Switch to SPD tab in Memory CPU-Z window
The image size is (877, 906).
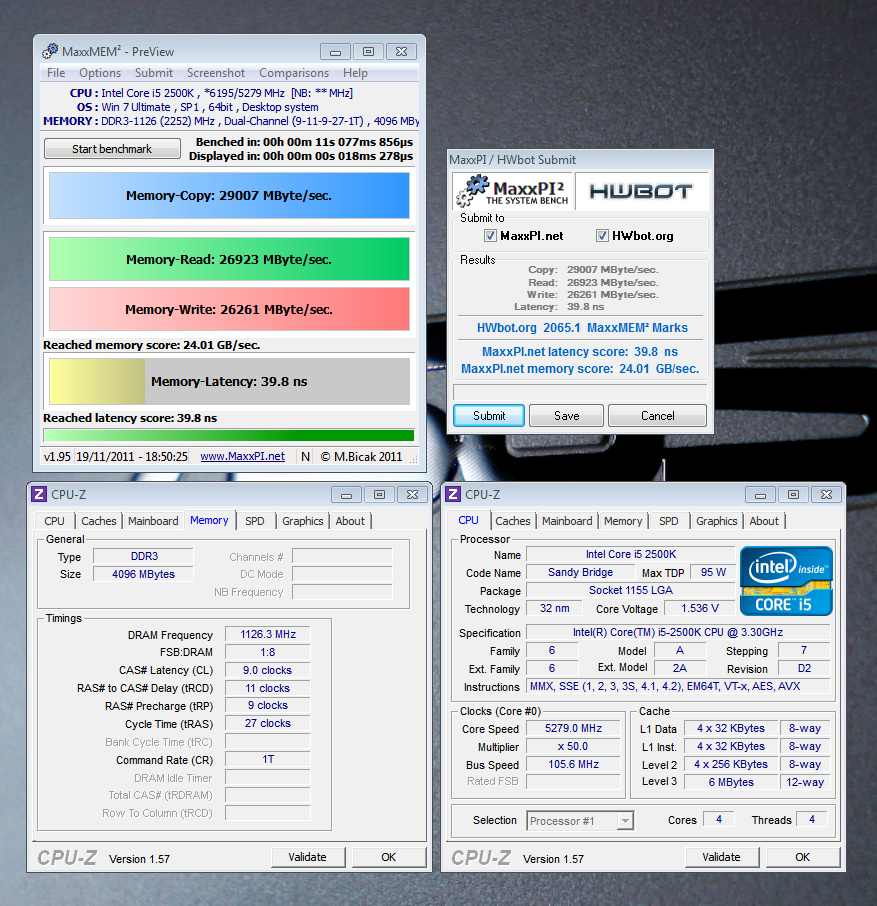click(x=254, y=521)
